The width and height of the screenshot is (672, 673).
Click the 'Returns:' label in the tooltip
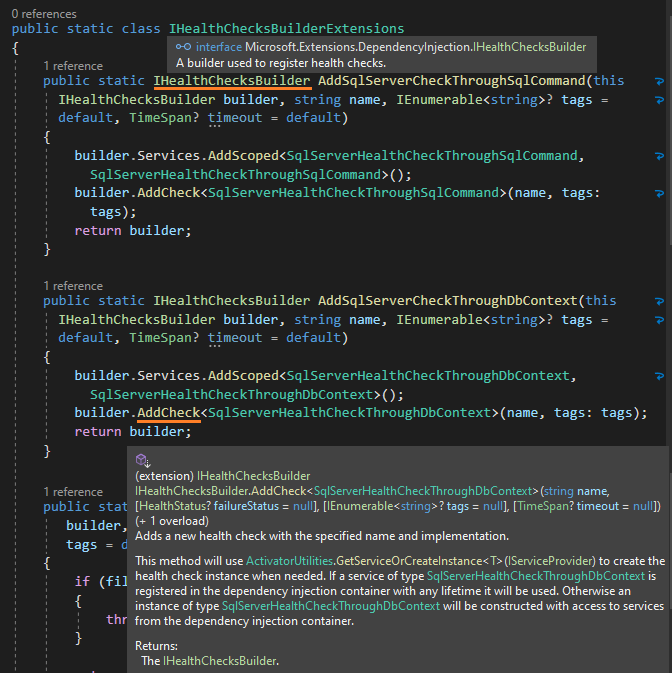coord(156,646)
